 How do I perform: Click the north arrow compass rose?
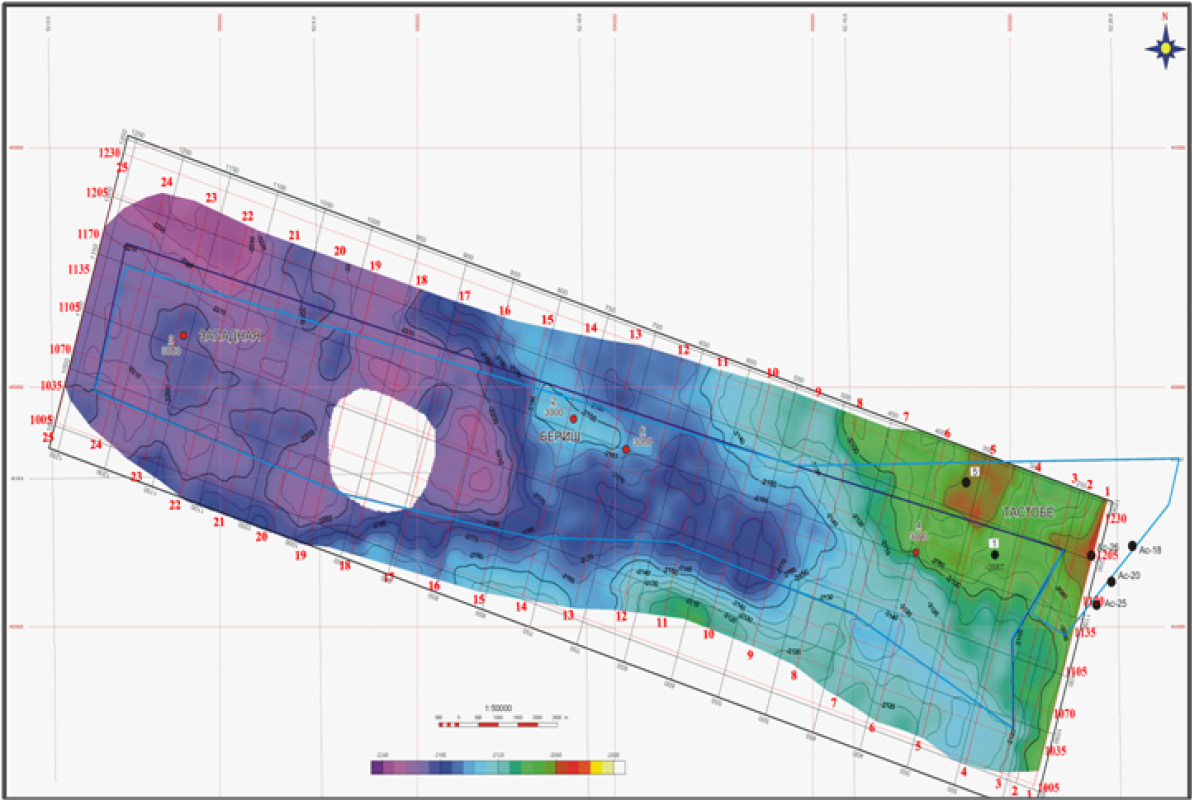pyautogui.click(x=1165, y=45)
